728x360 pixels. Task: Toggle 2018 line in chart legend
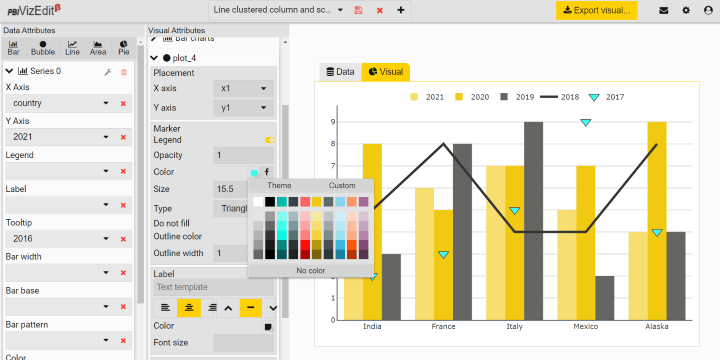tap(559, 97)
